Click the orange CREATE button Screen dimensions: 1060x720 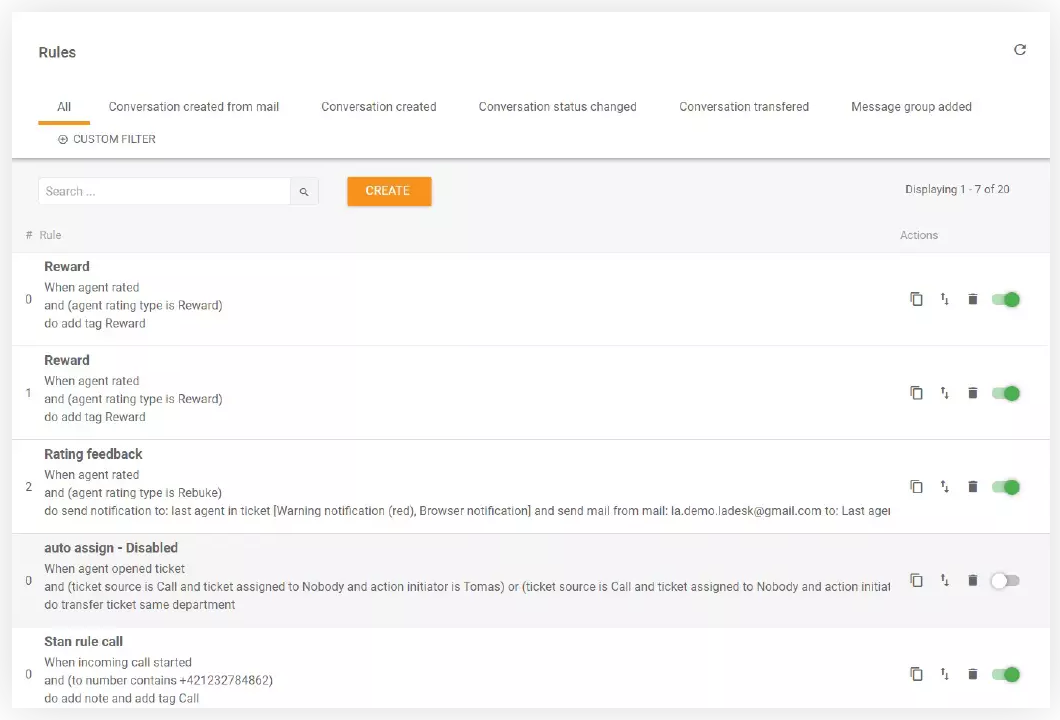(389, 191)
